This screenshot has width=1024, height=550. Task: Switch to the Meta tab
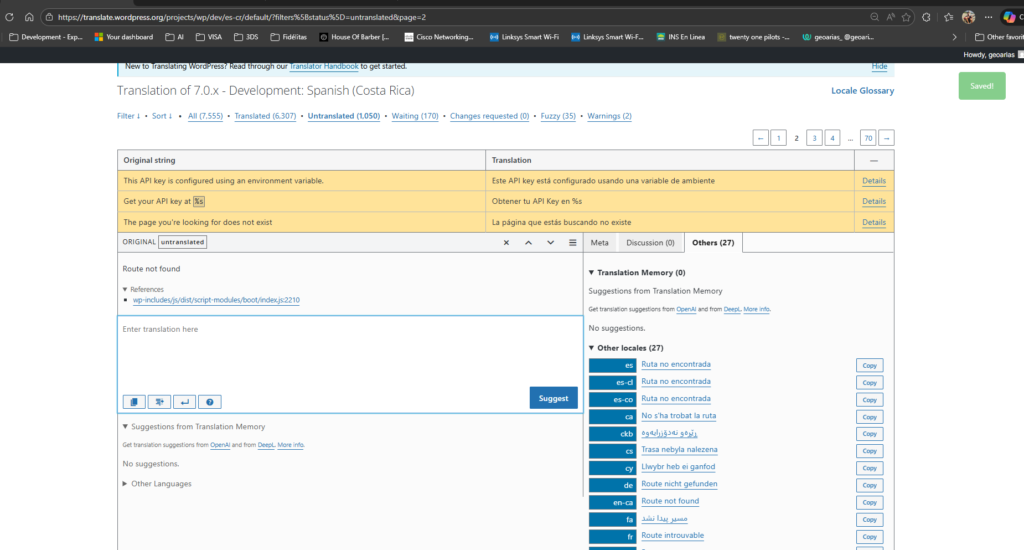coord(600,243)
